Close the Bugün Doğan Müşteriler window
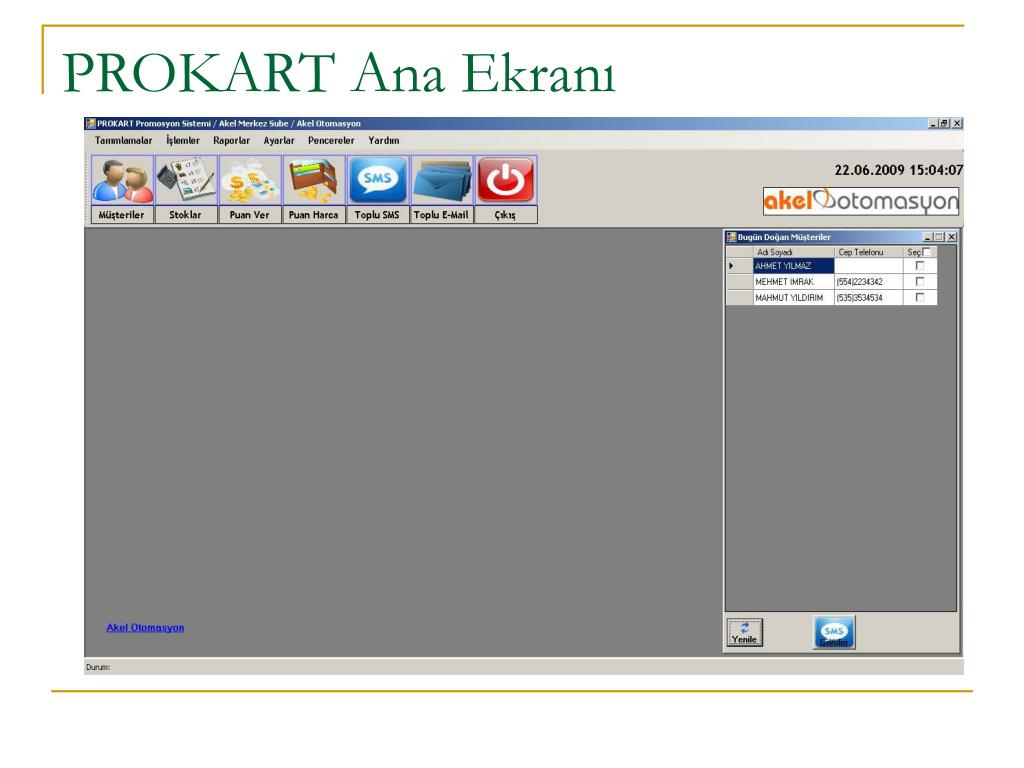1024x768 pixels. pos(952,237)
